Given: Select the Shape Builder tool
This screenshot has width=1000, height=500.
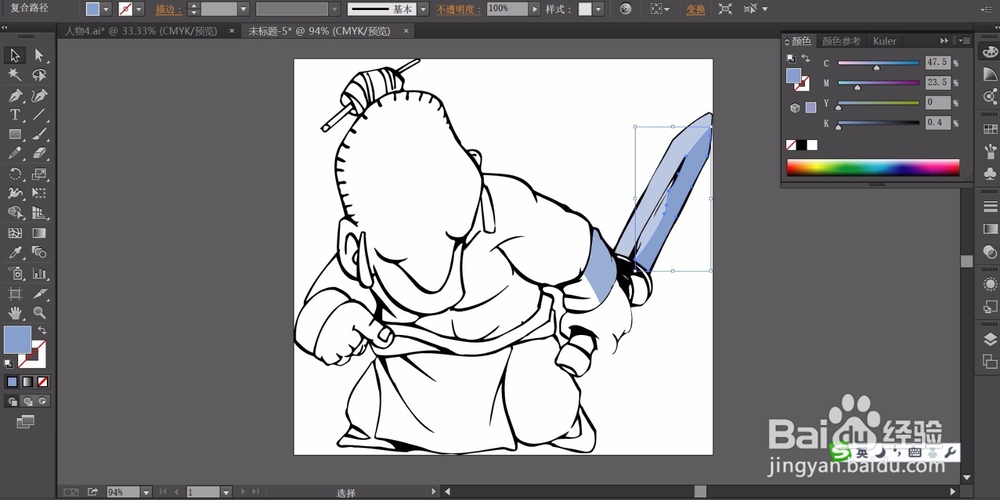Looking at the screenshot, I should pyautogui.click(x=15, y=213).
